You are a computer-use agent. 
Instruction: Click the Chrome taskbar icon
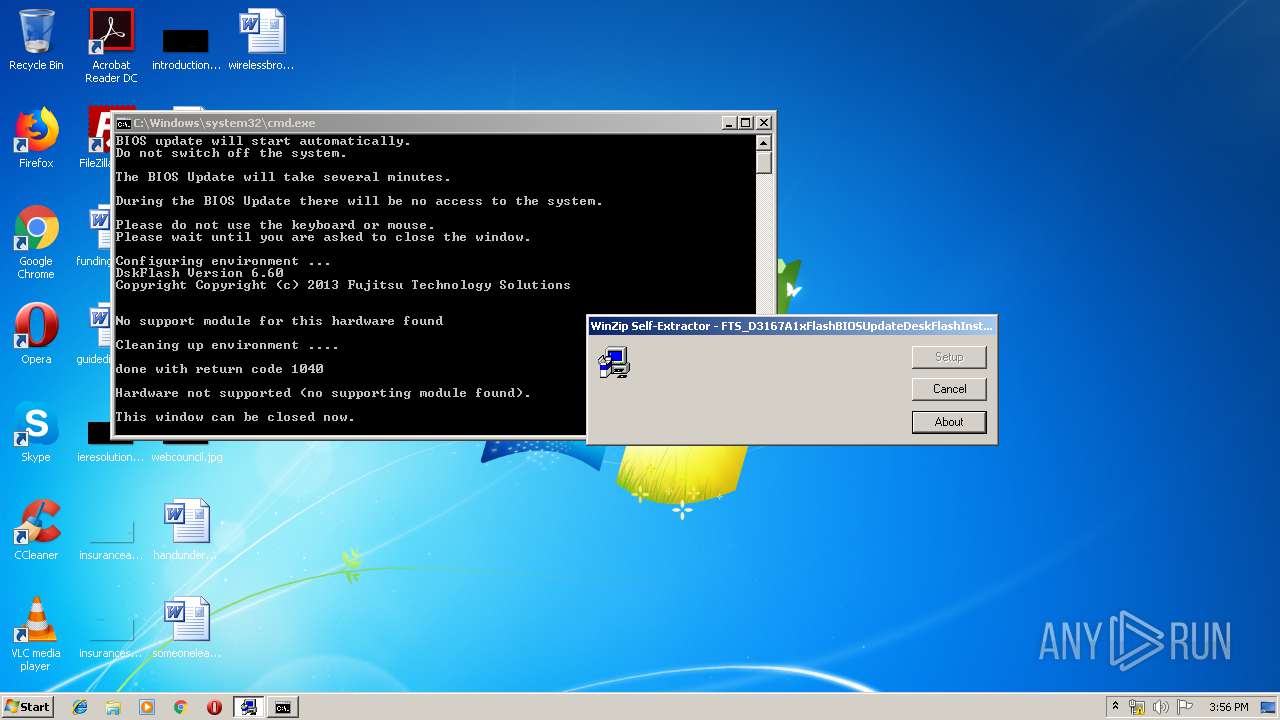[181, 707]
